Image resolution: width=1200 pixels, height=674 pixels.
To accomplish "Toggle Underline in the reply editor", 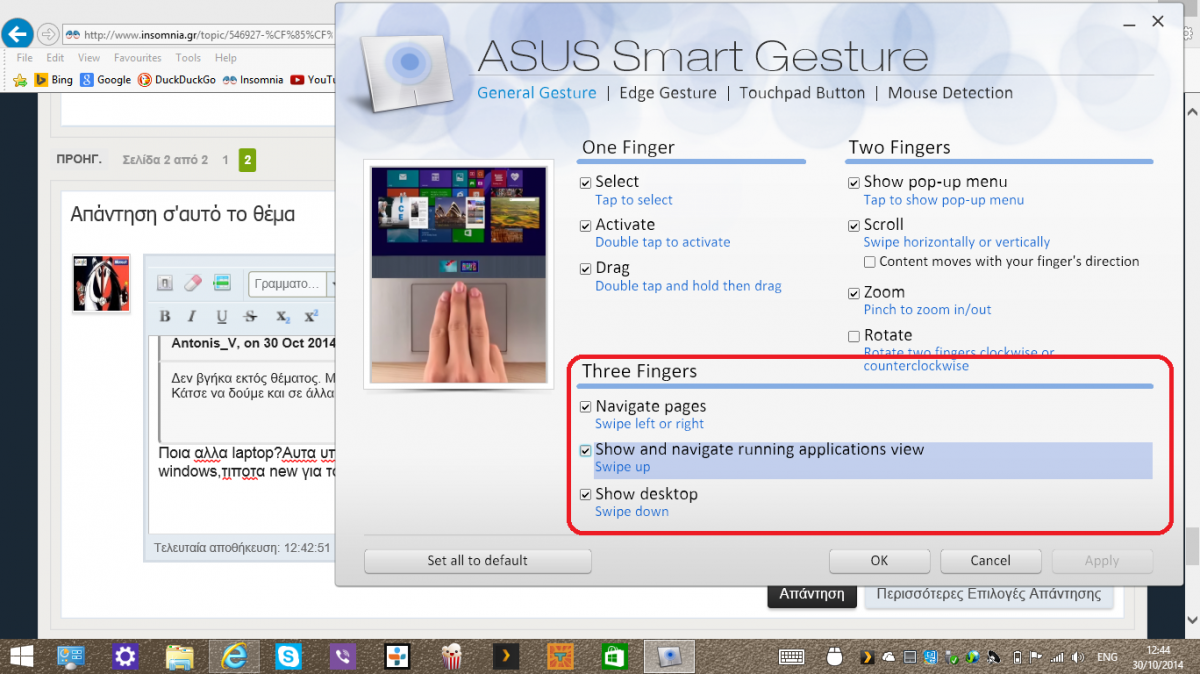I will pyautogui.click(x=221, y=316).
